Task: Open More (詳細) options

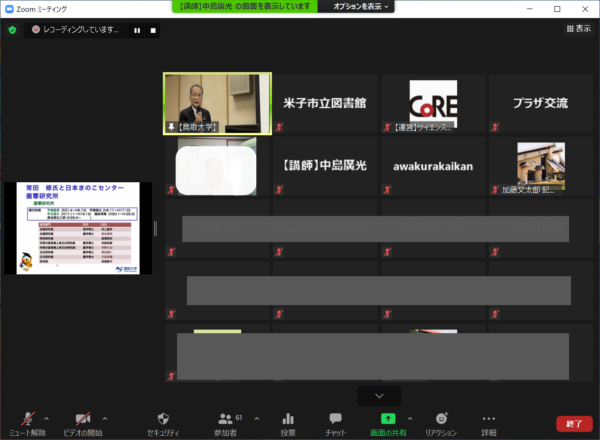Action: coord(489,424)
